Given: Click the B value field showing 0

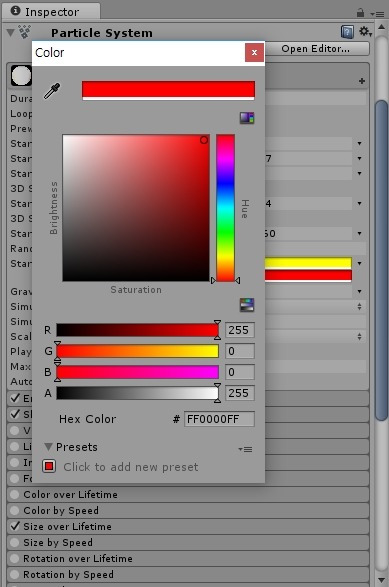Looking at the screenshot, I should click(x=240, y=372).
